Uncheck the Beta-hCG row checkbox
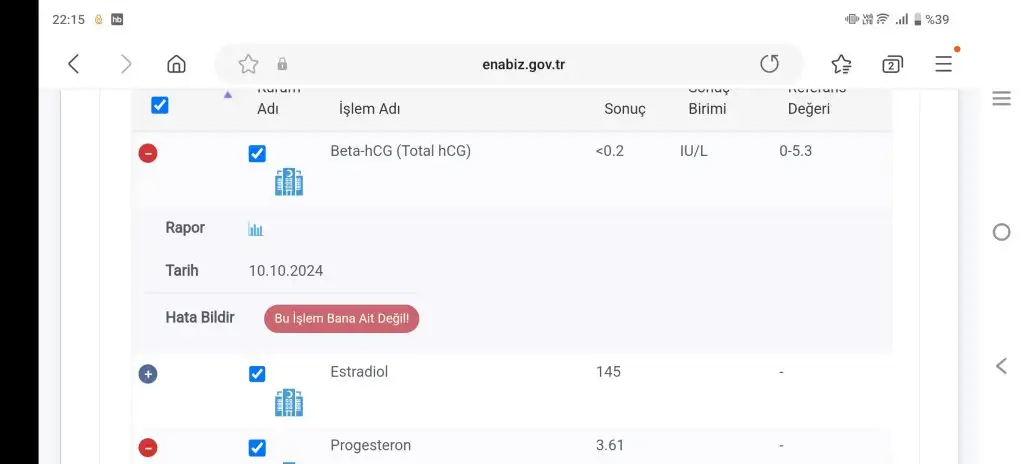The height and width of the screenshot is (464, 1024). [x=257, y=154]
